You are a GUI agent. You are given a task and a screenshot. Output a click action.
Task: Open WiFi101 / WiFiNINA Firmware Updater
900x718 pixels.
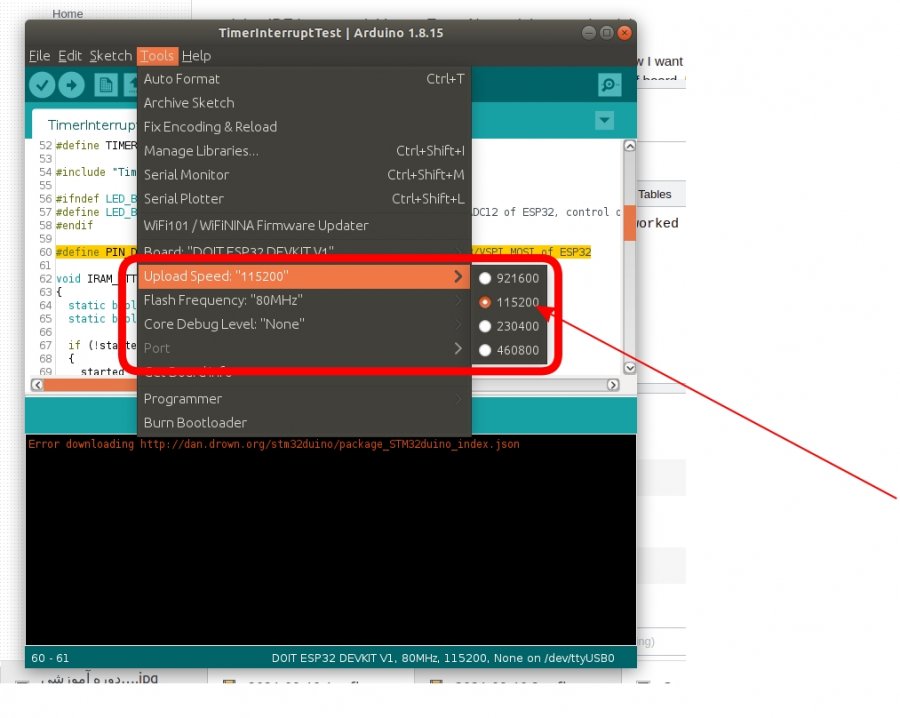(x=304, y=226)
